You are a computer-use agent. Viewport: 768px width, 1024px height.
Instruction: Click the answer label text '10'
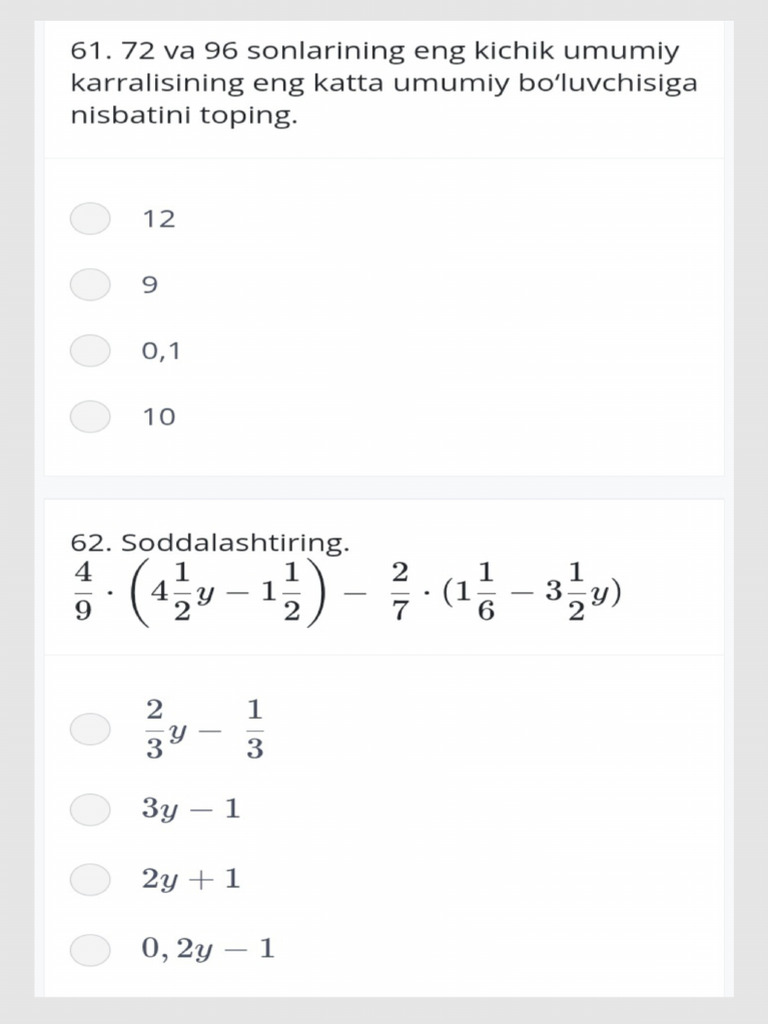click(x=159, y=417)
